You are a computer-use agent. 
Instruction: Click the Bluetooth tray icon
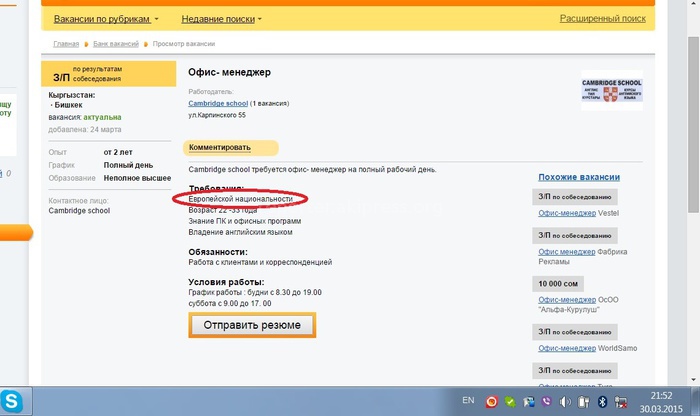point(603,402)
